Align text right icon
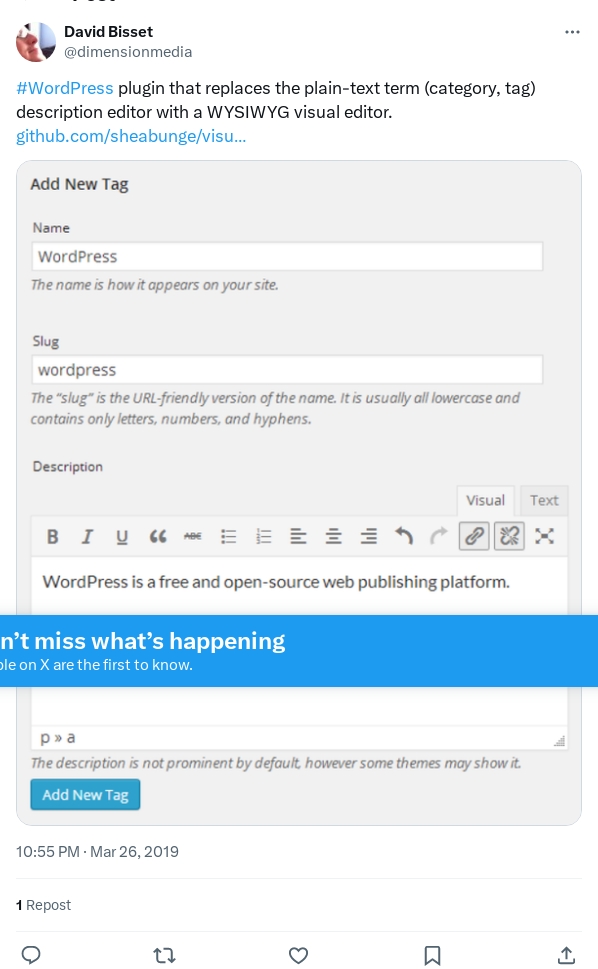 click(x=369, y=536)
